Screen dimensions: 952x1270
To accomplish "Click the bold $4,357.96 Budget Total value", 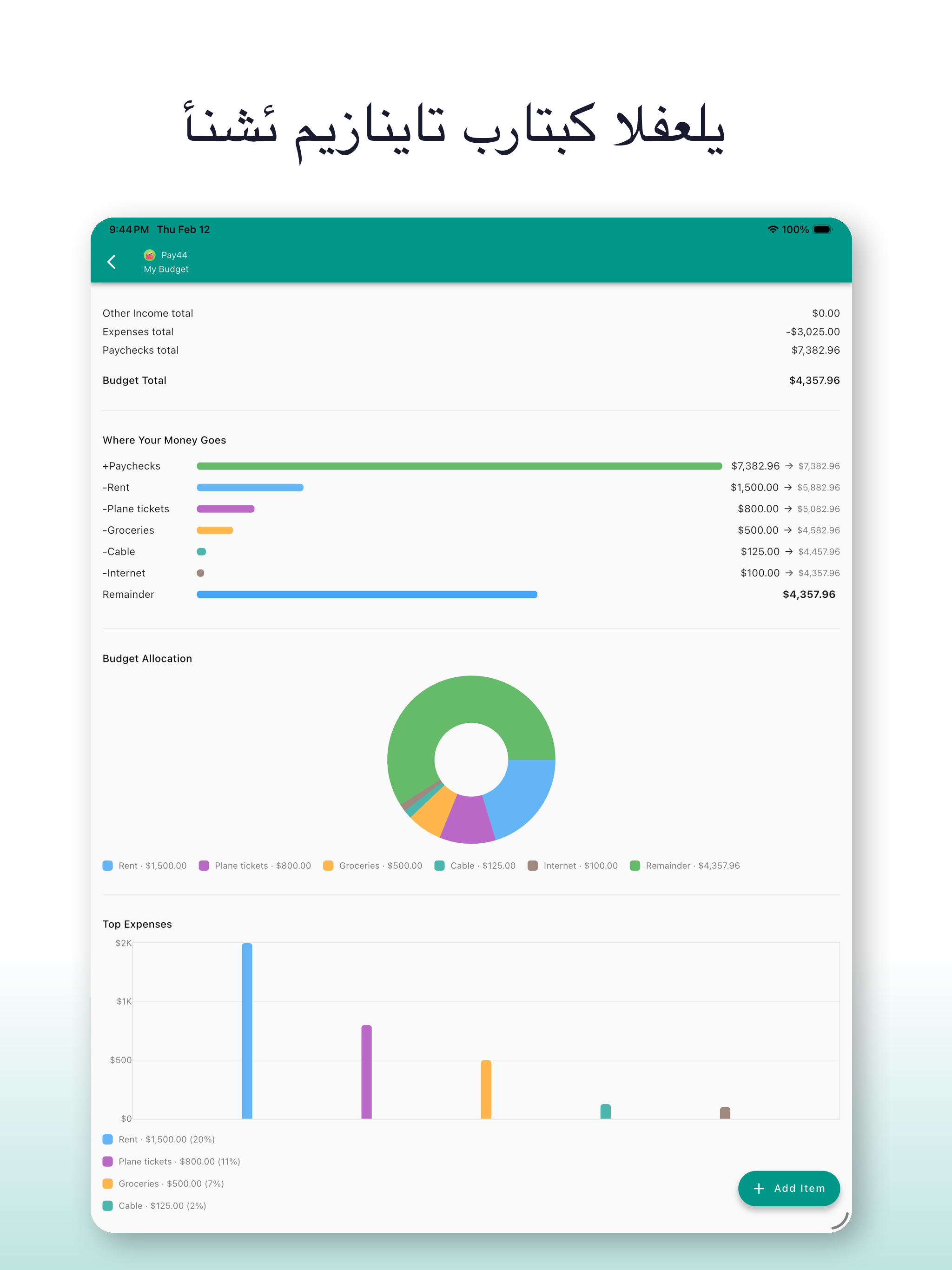I will coord(814,381).
